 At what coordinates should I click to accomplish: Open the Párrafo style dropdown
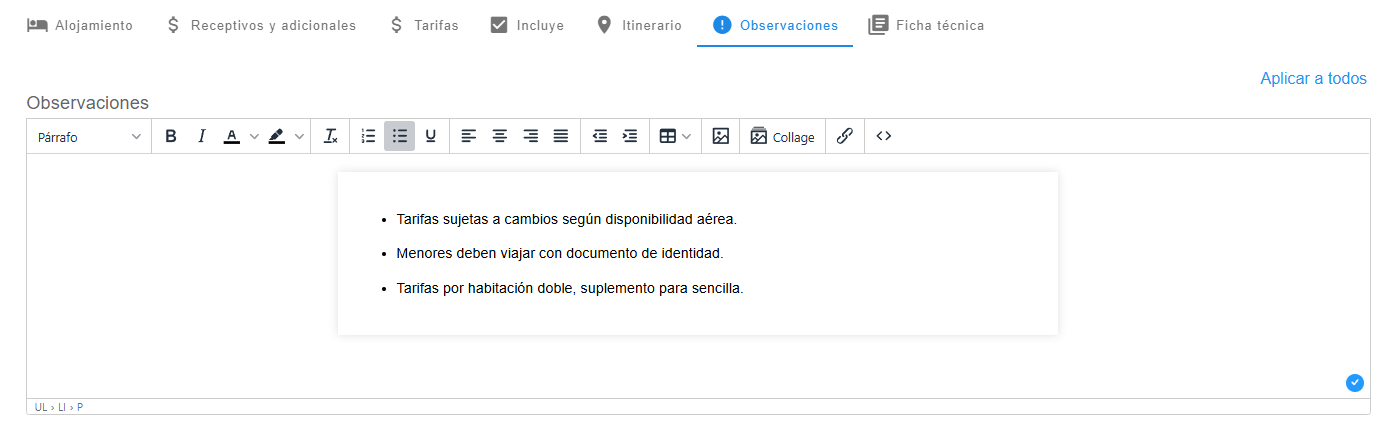click(x=89, y=137)
